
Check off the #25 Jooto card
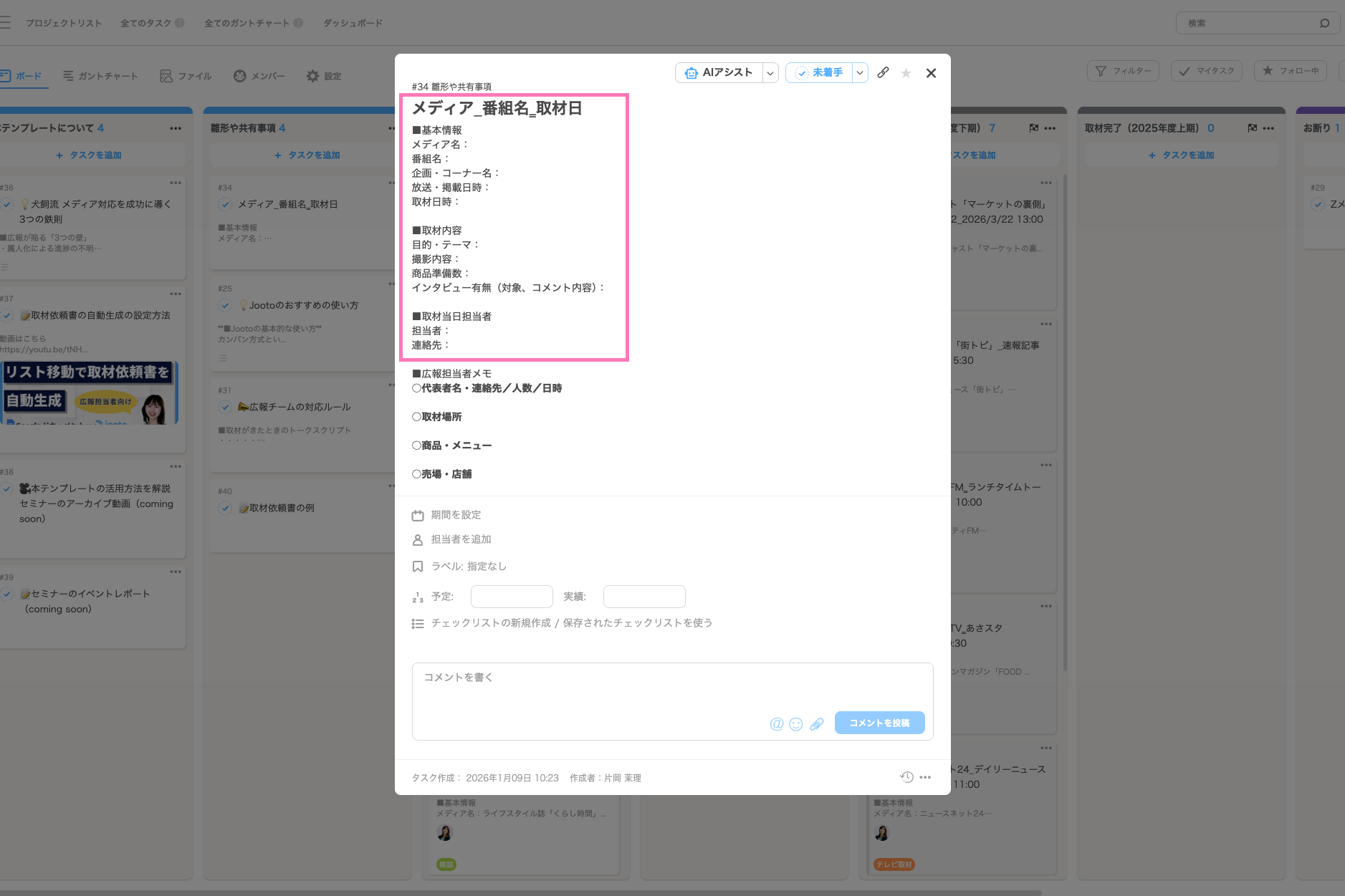coord(225,305)
